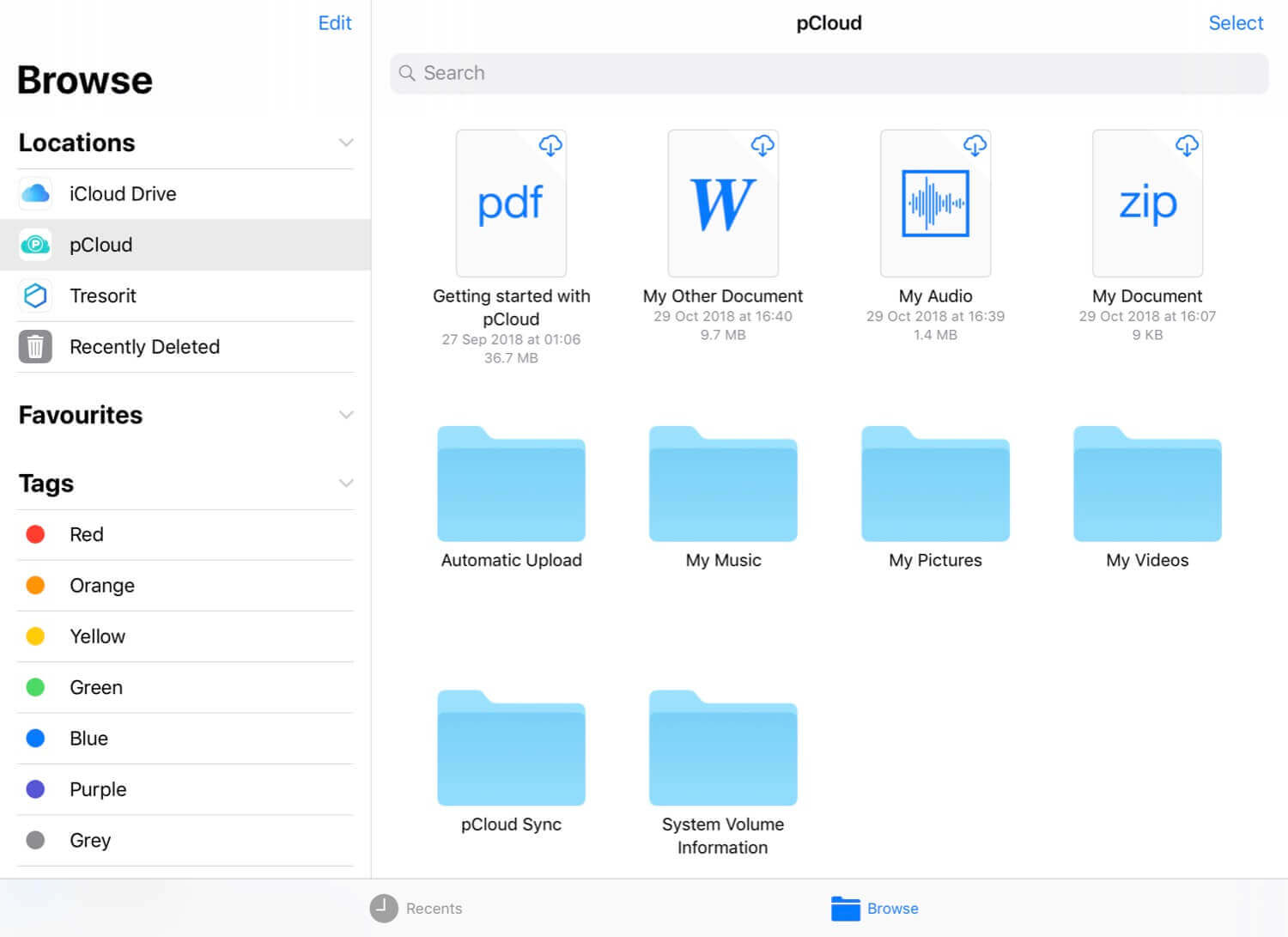This screenshot has height=937, width=1288.
Task: Open the Recently Deleted trash
Action: point(143,347)
